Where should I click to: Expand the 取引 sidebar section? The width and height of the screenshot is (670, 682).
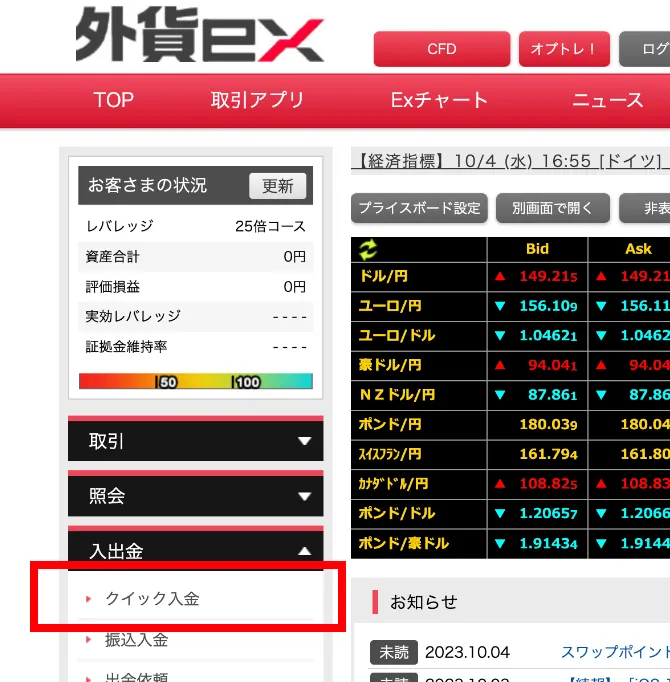click(195, 441)
